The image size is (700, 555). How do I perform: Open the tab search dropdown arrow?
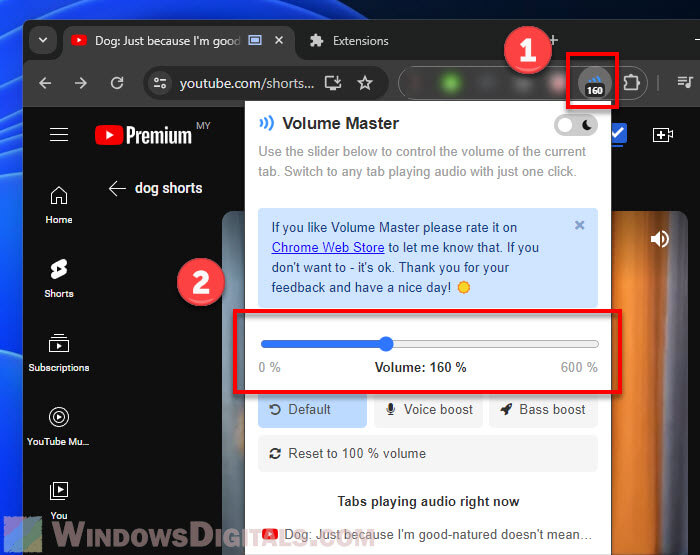(43, 40)
